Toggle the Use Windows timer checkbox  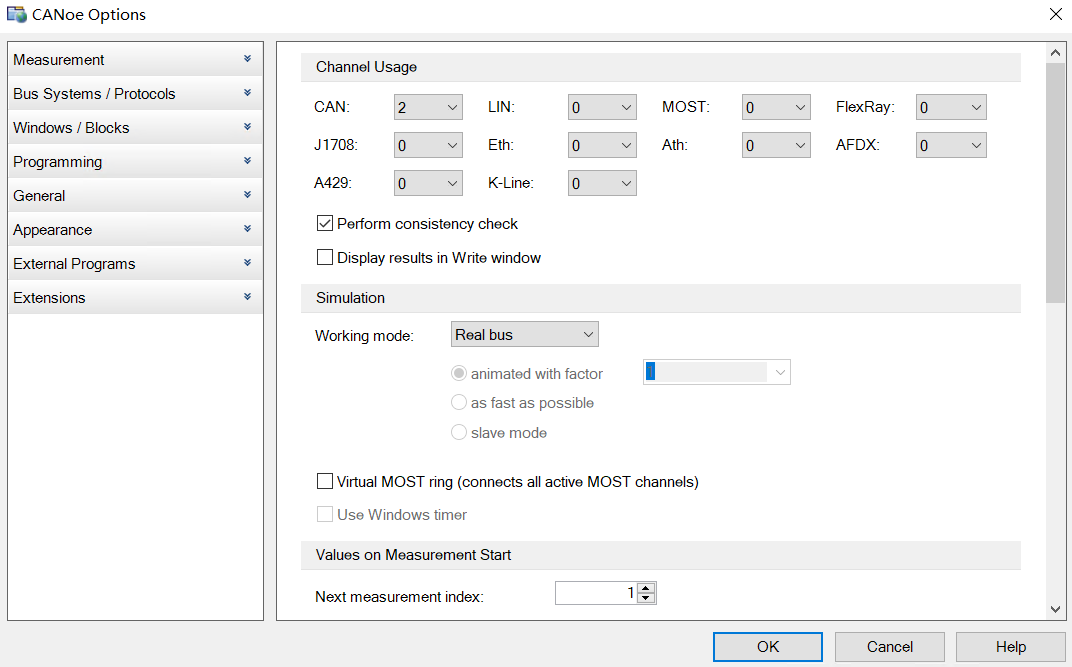[325, 514]
